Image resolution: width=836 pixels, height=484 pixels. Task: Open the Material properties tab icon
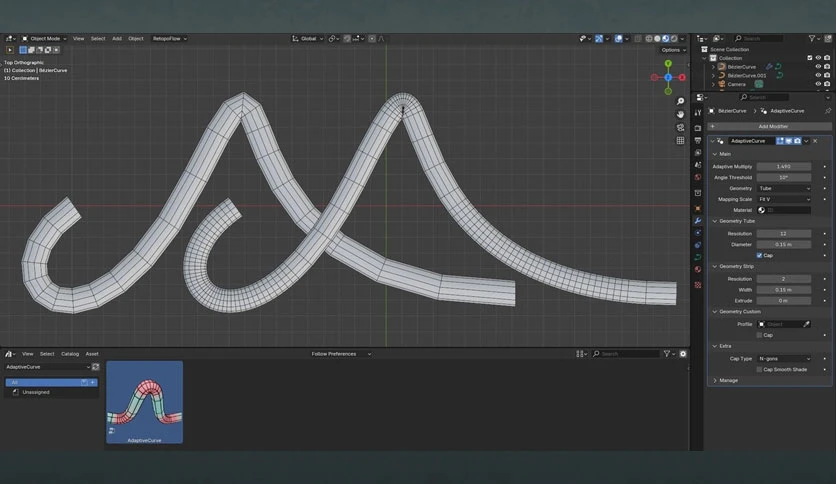point(698,270)
